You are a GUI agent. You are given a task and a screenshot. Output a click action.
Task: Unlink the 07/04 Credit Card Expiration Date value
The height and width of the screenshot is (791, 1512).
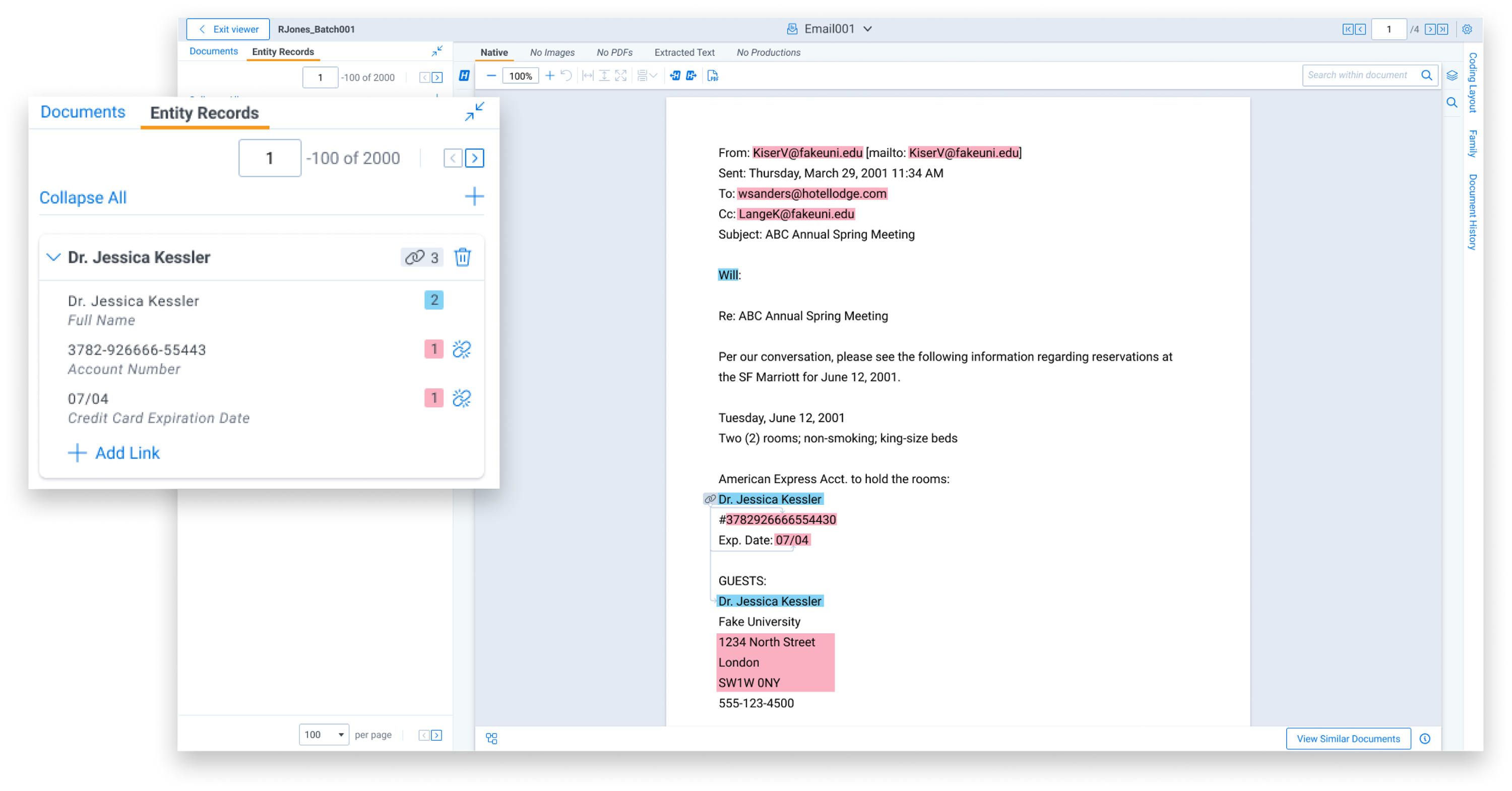(x=463, y=398)
